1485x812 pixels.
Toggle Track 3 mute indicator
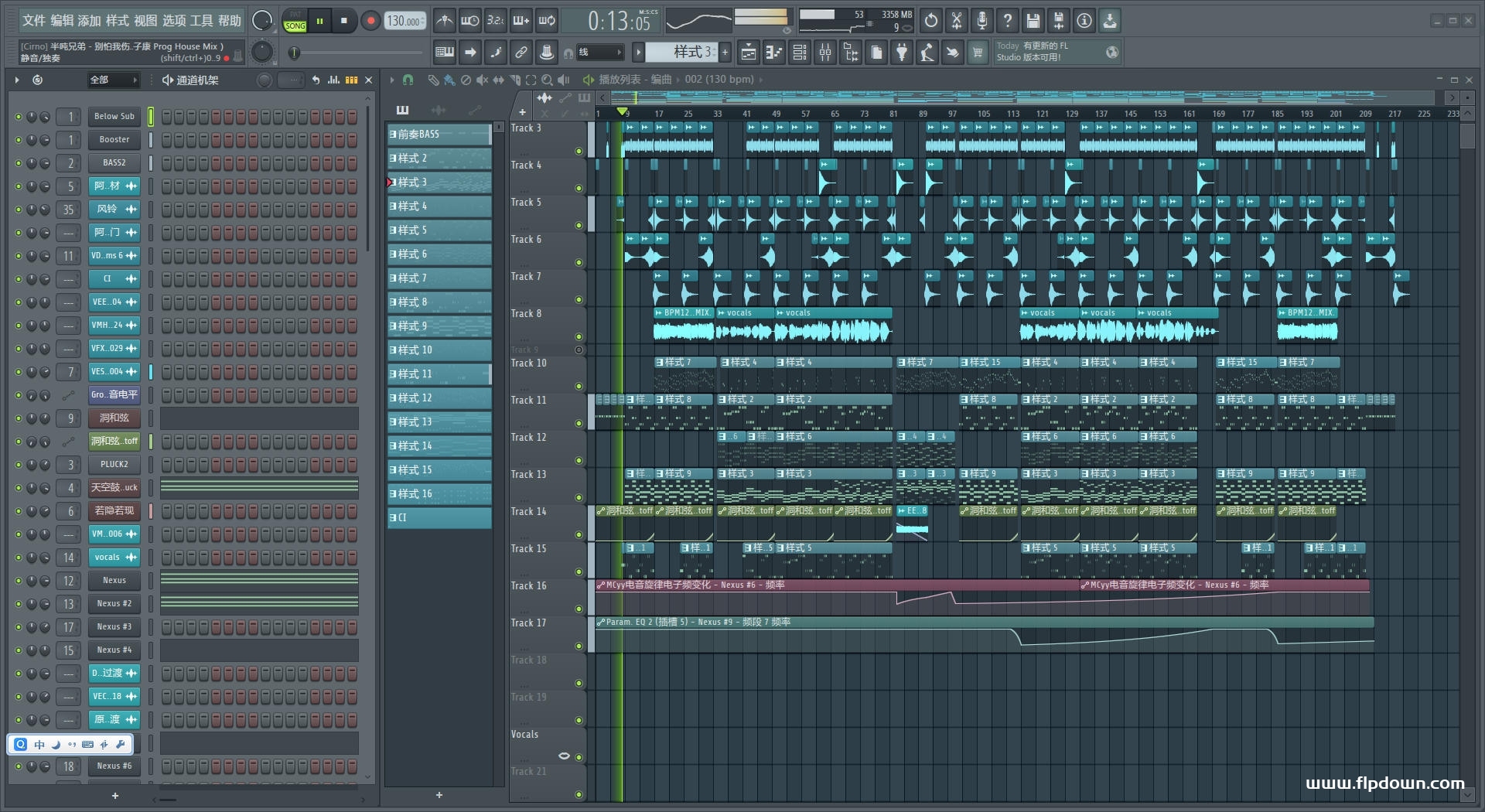(579, 151)
